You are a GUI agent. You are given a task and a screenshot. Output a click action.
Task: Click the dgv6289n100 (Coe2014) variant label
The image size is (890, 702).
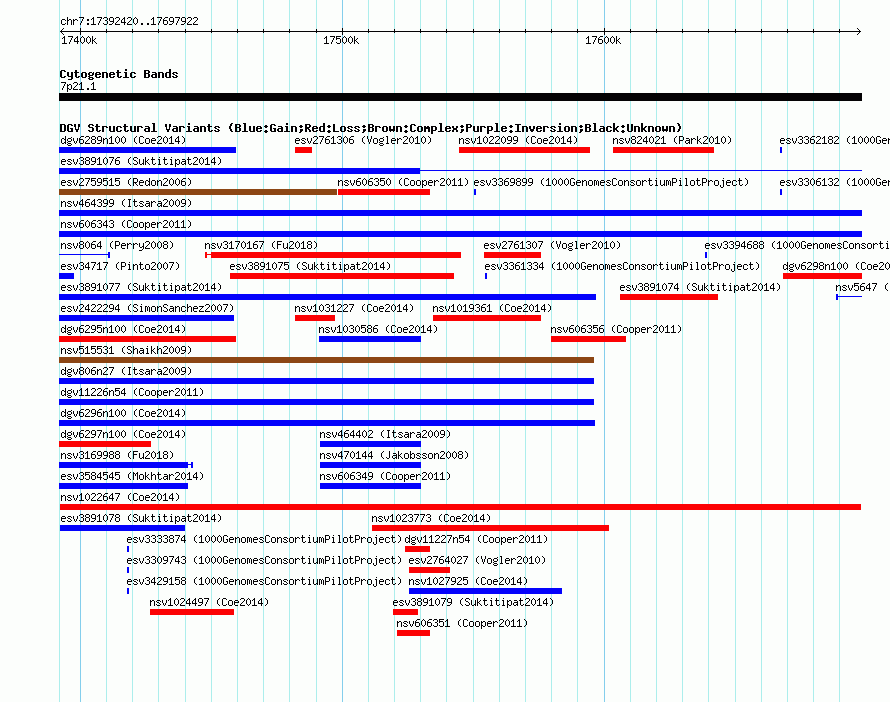(x=123, y=140)
